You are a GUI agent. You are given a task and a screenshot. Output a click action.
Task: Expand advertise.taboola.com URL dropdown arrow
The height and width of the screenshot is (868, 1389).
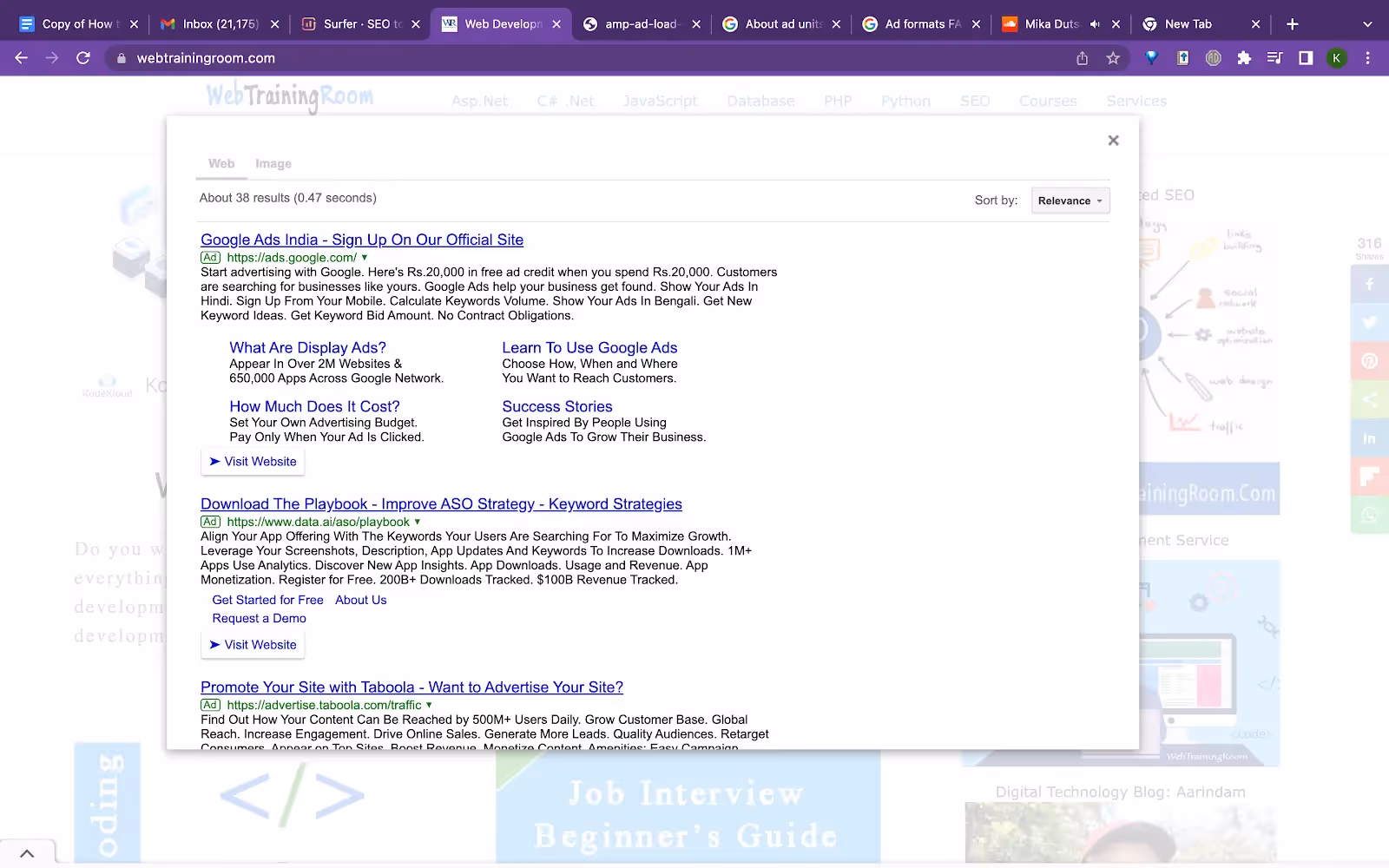coord(429,705)
